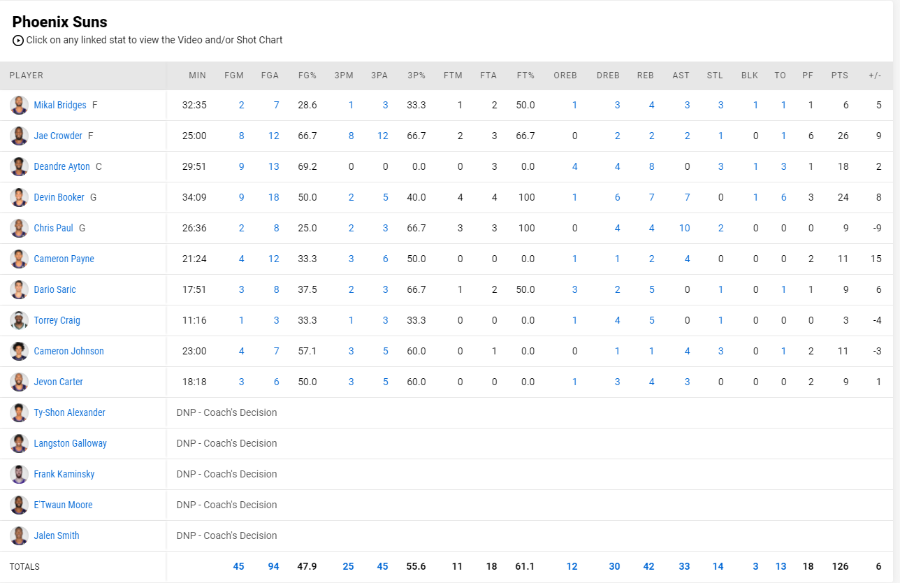
Task: Open Torrey Craig player profile link
Action: coord(57,320)
